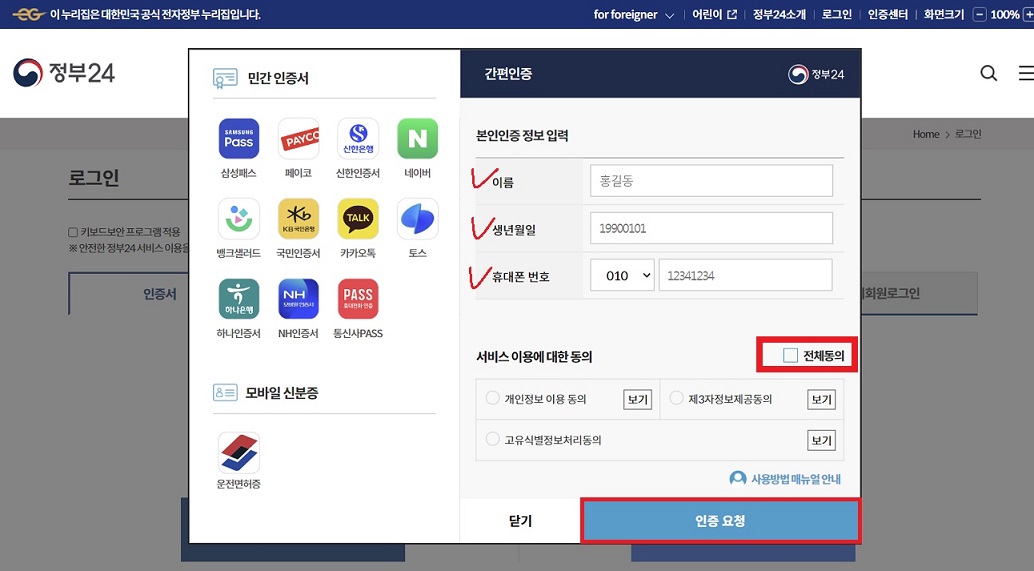Select the Samsung Pass certificate icon
The image size is (1034, 571).
pos(239,138)
